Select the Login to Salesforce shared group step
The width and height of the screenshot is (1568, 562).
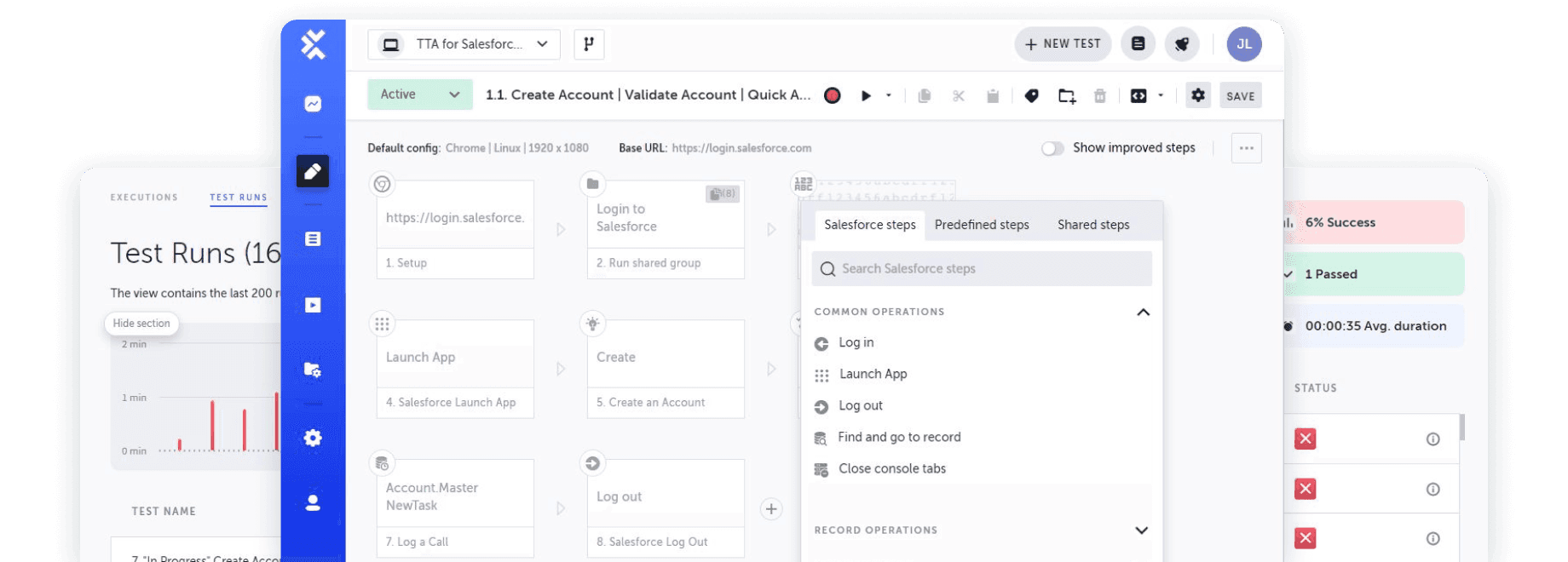pos(666,229)
